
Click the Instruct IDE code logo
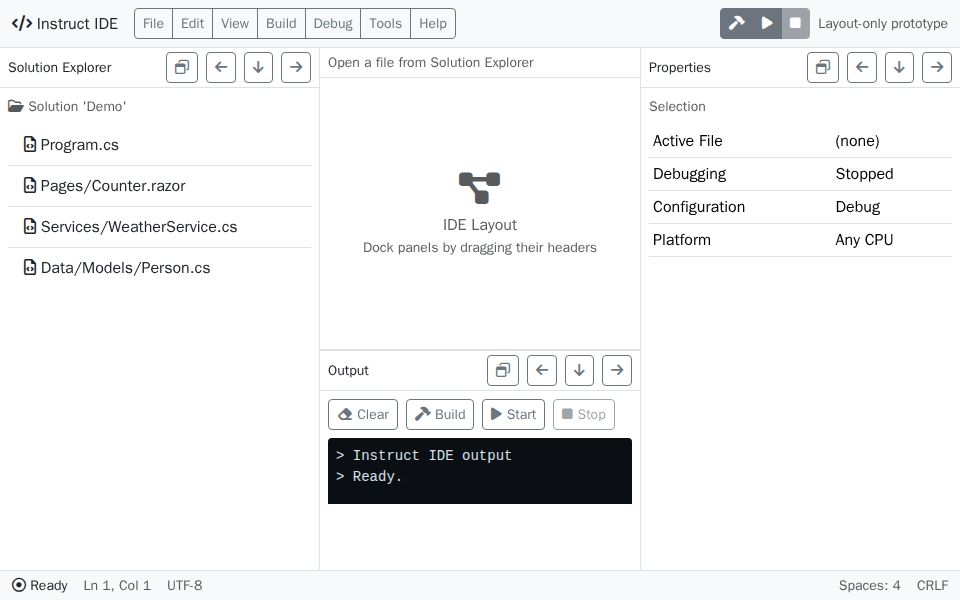pyautogui.click(x=23, y=23)
